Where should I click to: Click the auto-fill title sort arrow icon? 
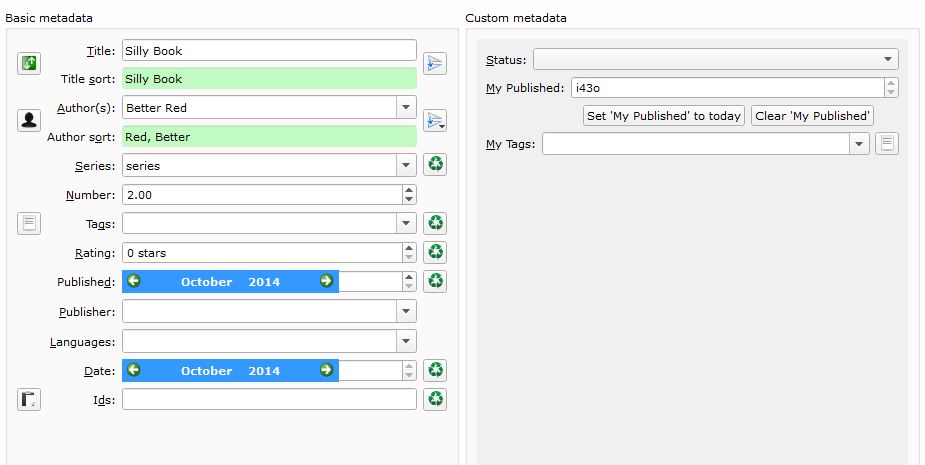pyautogui.click(x=434, y=64)
